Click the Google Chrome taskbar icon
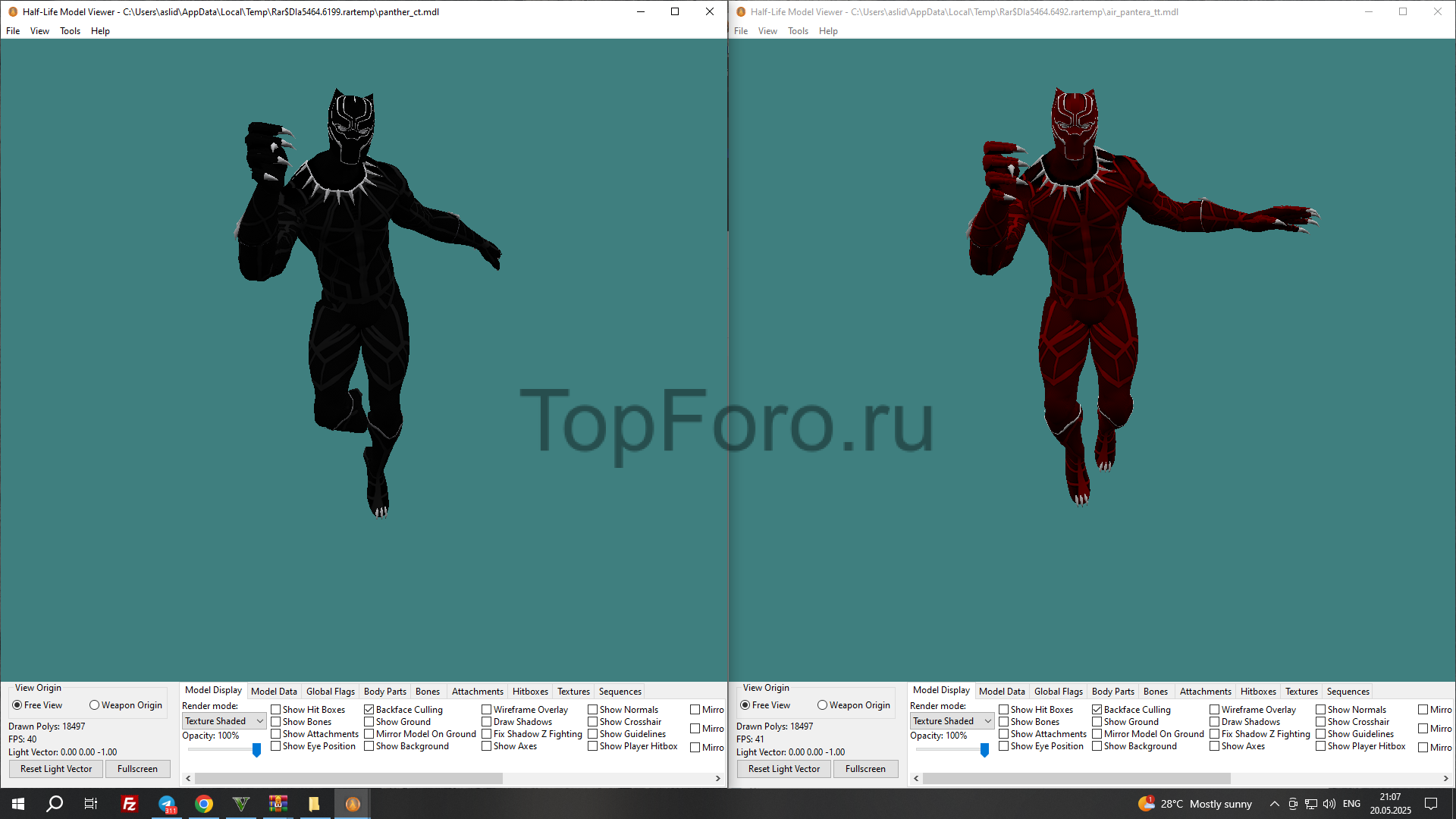 [x=203, y=804]
